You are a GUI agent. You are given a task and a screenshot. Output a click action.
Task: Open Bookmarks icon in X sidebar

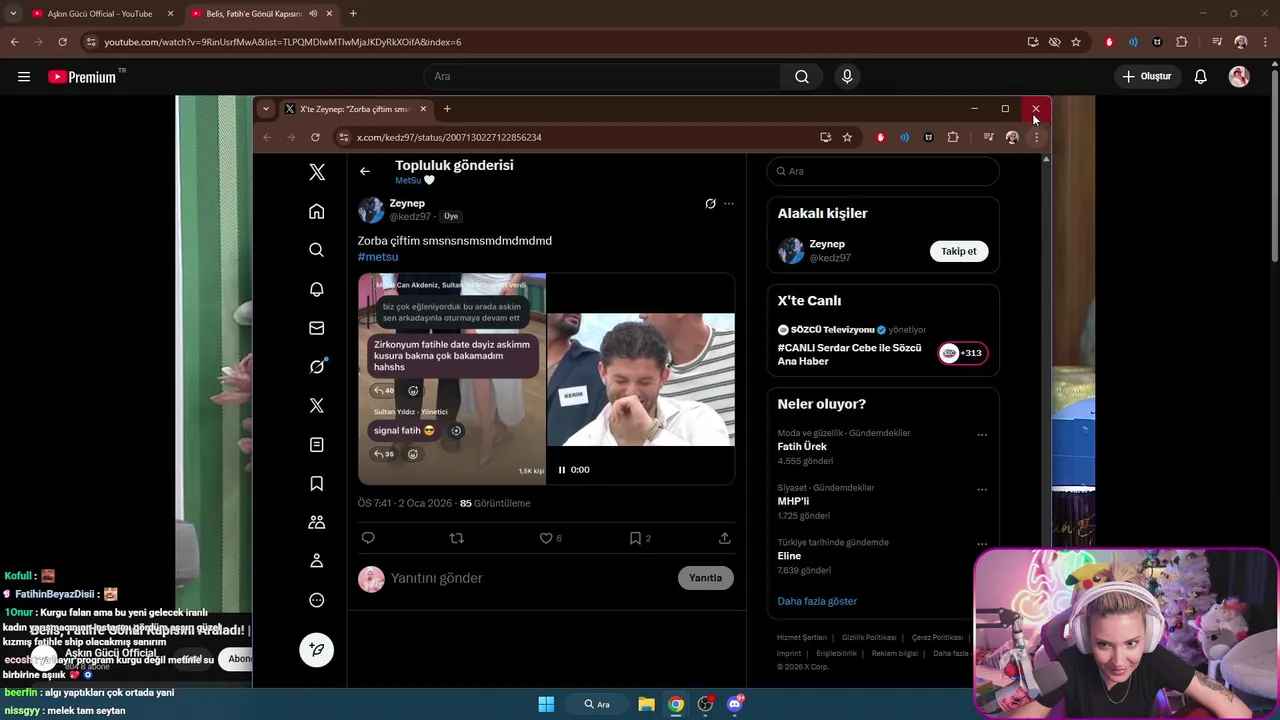317,483
